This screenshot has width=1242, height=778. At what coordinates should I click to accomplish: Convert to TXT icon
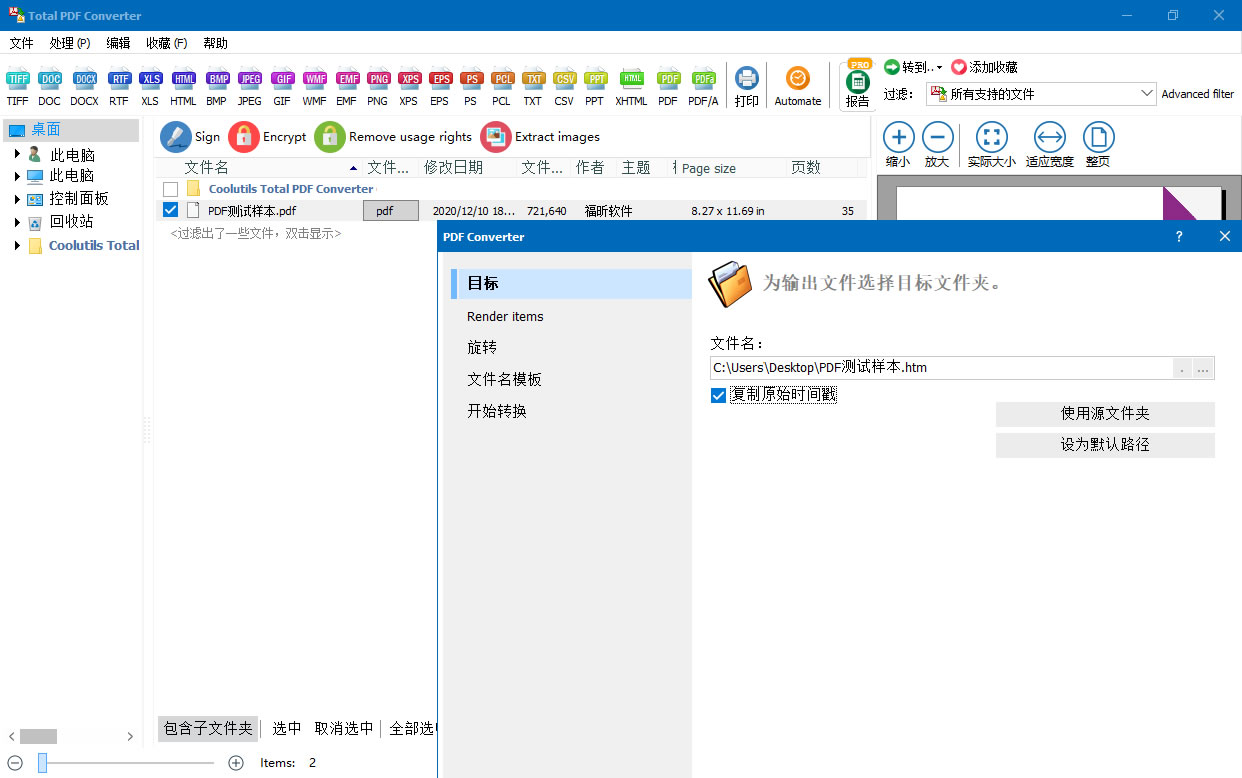[x=533, y=79]
